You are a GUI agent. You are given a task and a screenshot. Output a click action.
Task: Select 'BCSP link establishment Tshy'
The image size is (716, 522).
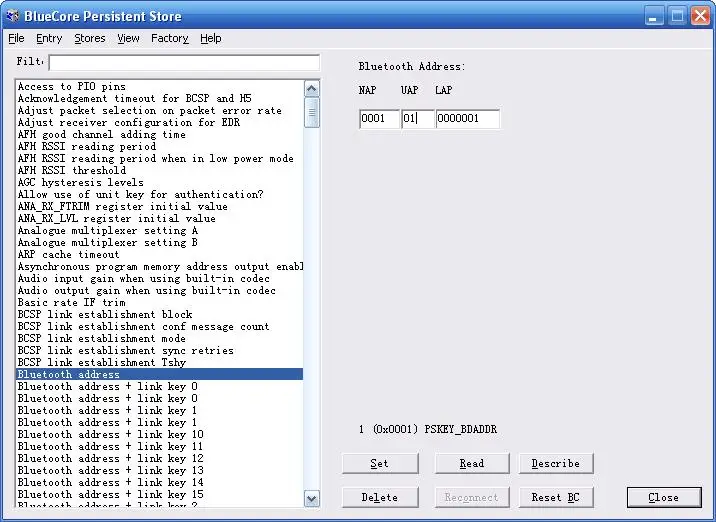pyautogui.click(x=159, y=362)
